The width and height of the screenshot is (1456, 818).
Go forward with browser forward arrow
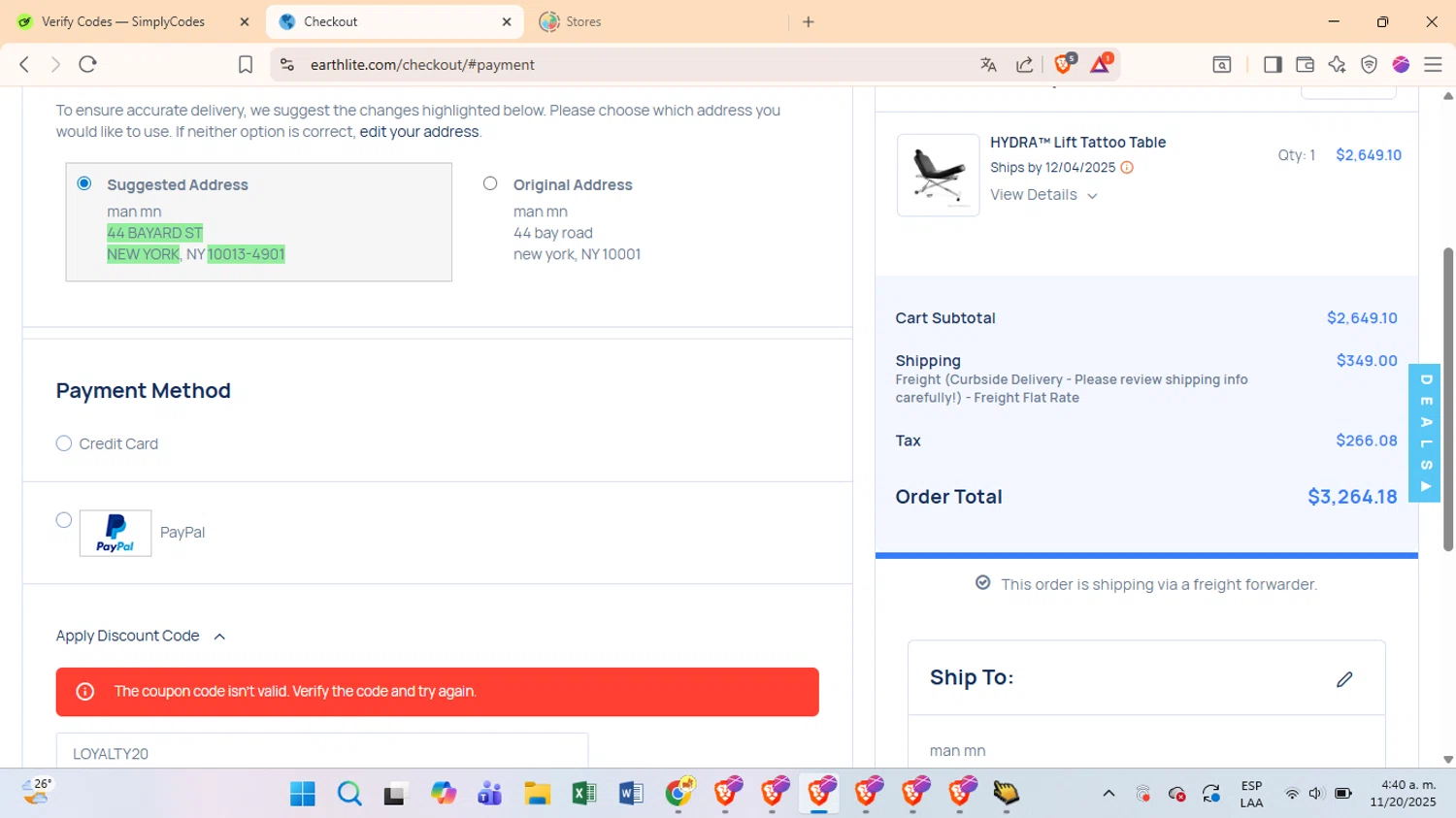(x=55, y=64)
